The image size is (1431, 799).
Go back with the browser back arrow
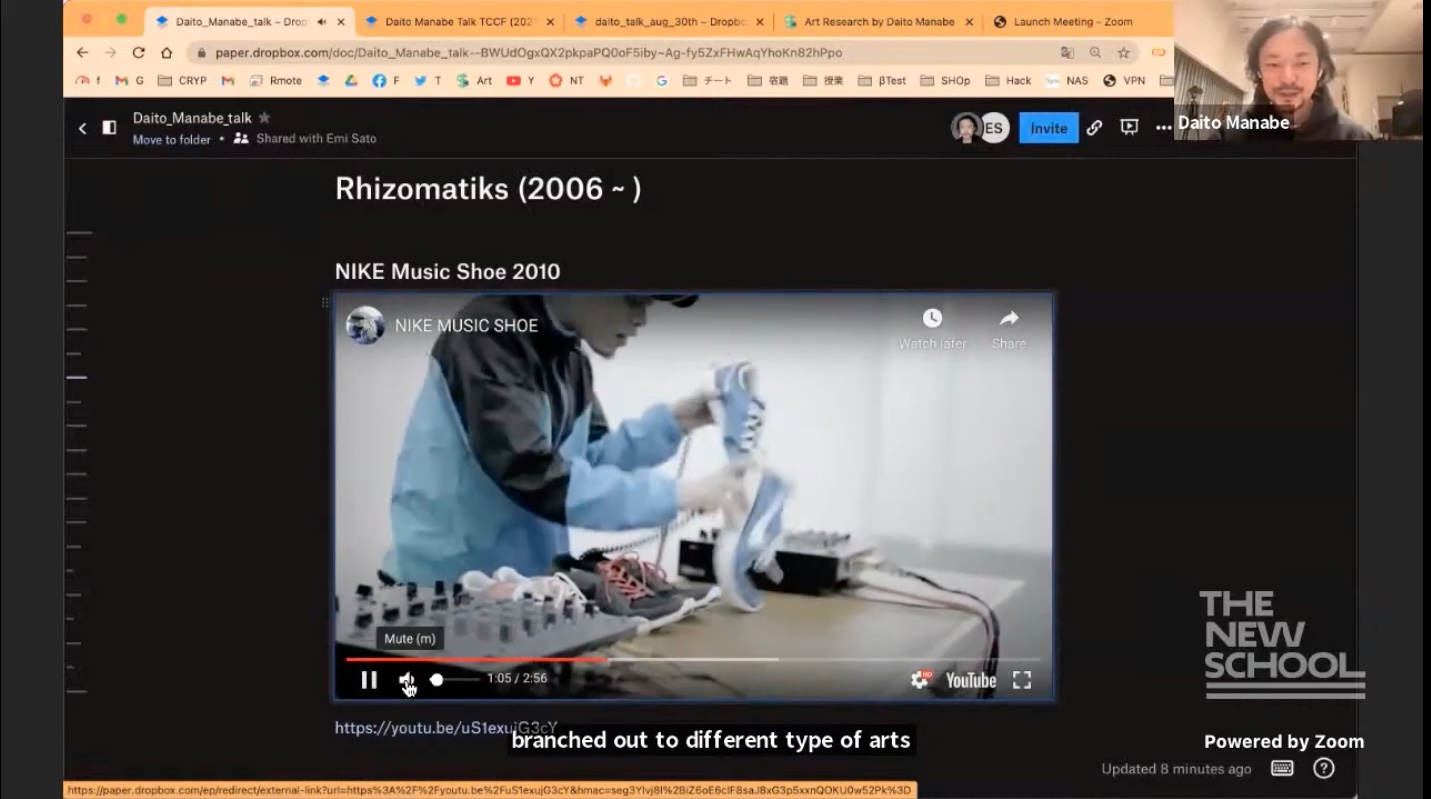tap(82, 52)
